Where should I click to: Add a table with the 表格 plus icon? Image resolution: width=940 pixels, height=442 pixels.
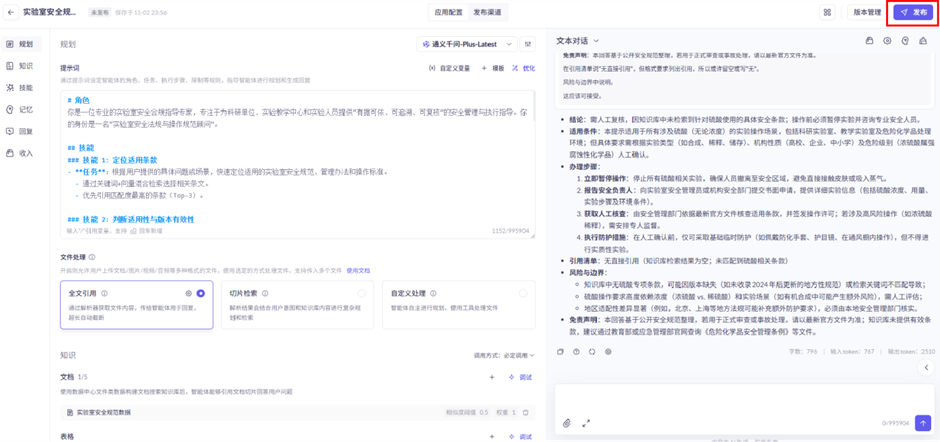click(x=492, y=436)
